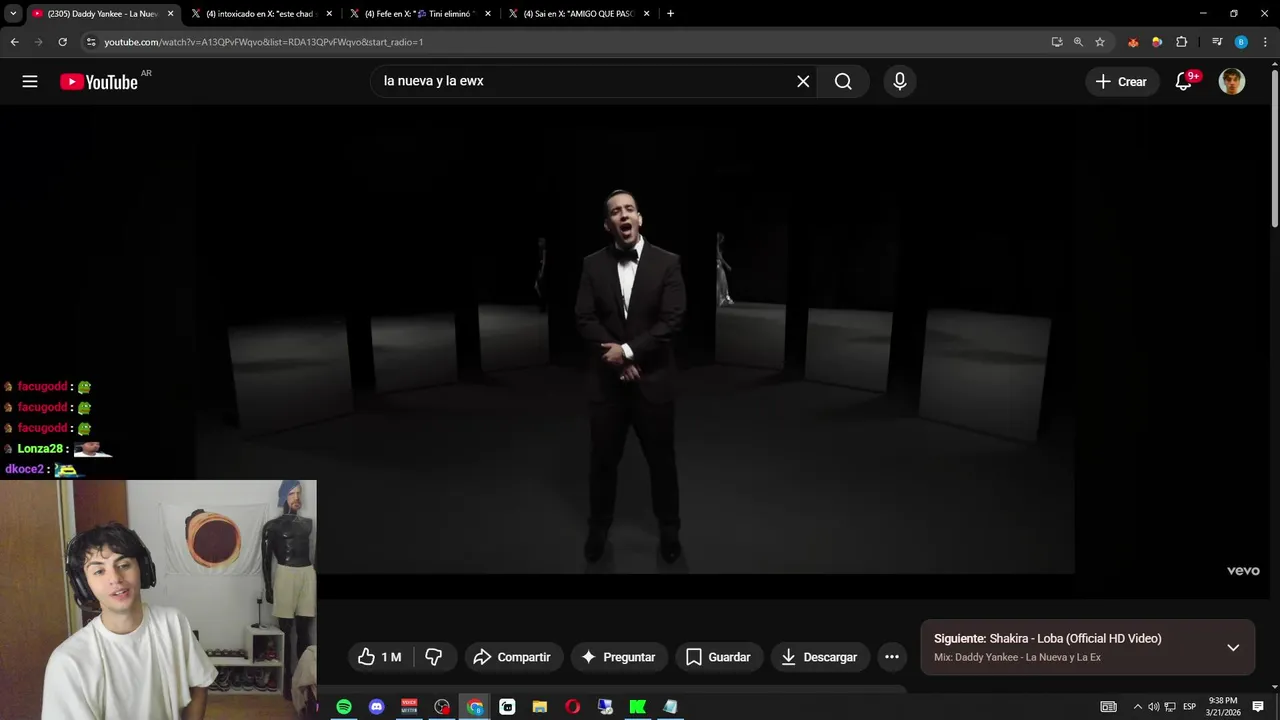Image resolution: width=1280 pixels, height=720 pixels.
Task: Open the YouTube account avatar menu
Action: tap(1232, 82)
